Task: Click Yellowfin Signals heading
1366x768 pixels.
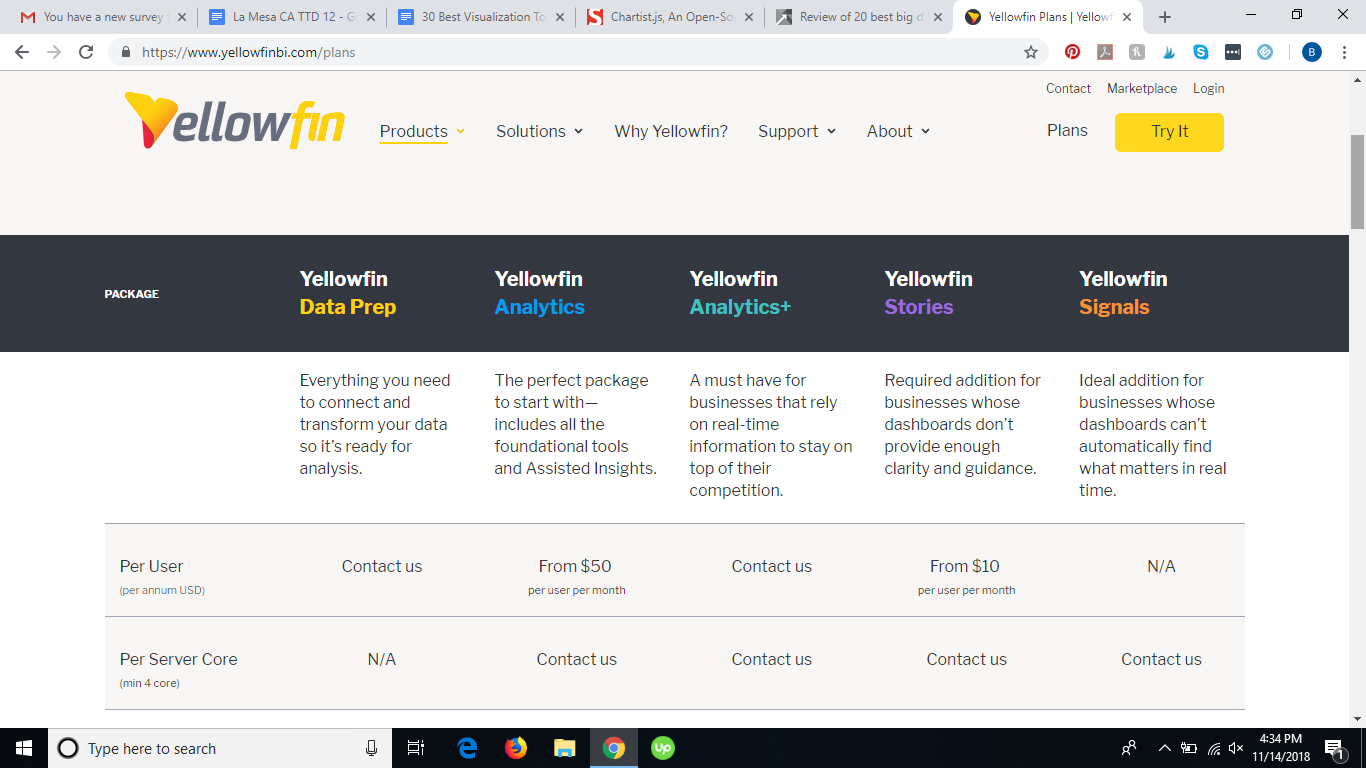Action: coord(1123,293)
